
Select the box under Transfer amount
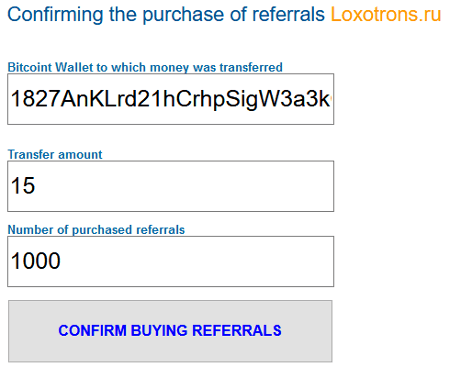pos(171,186)
